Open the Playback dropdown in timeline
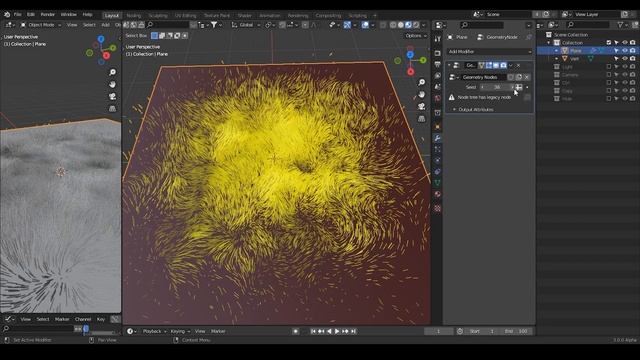The image size is (640, 360). [x=154, y=331]
